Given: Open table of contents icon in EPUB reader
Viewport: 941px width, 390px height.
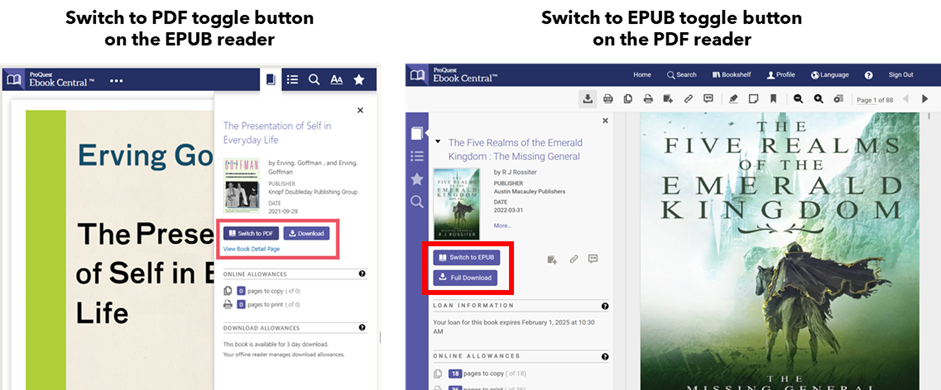Looking at the screenshot, I should [292, 80].
